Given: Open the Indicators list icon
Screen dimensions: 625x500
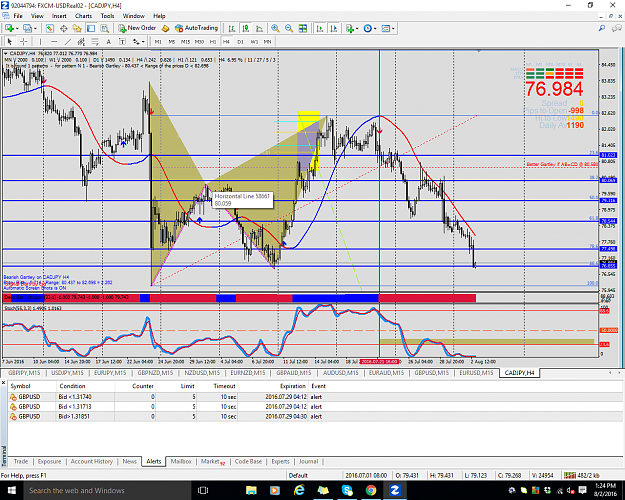Looking at the screenshot, I should tap(350, 28).
